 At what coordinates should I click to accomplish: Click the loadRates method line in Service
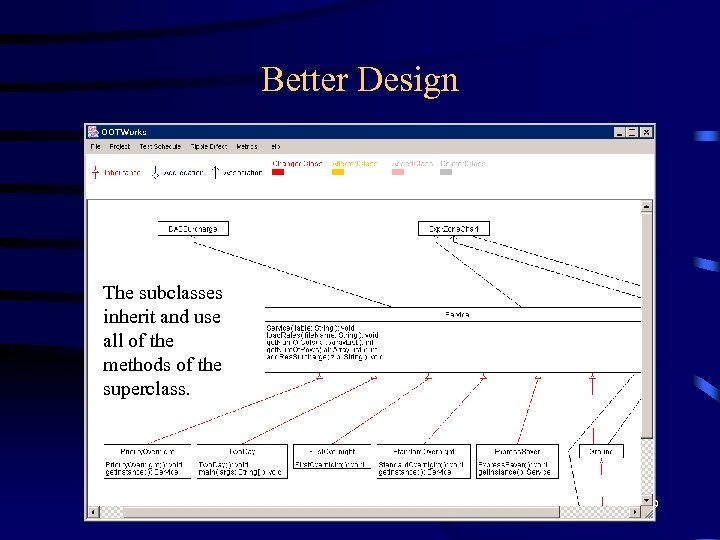tap(322, 335)
